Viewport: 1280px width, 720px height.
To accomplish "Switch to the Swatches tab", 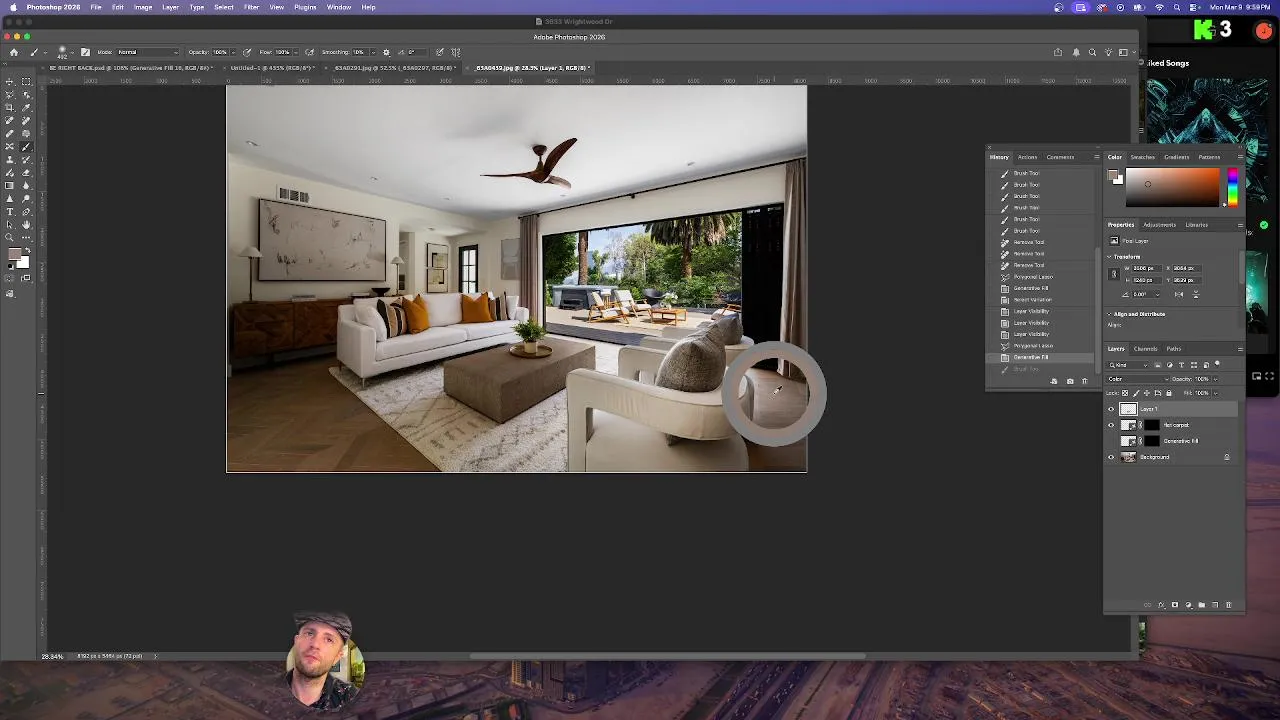I will point(1143,157).
